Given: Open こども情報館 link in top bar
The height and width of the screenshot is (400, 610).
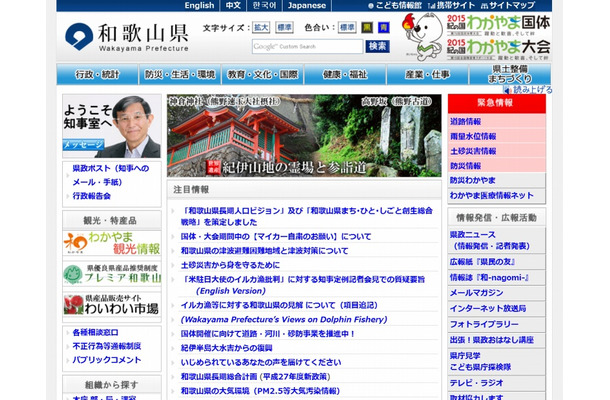Looking at the screenshot, I should click(x=395, y=5).
